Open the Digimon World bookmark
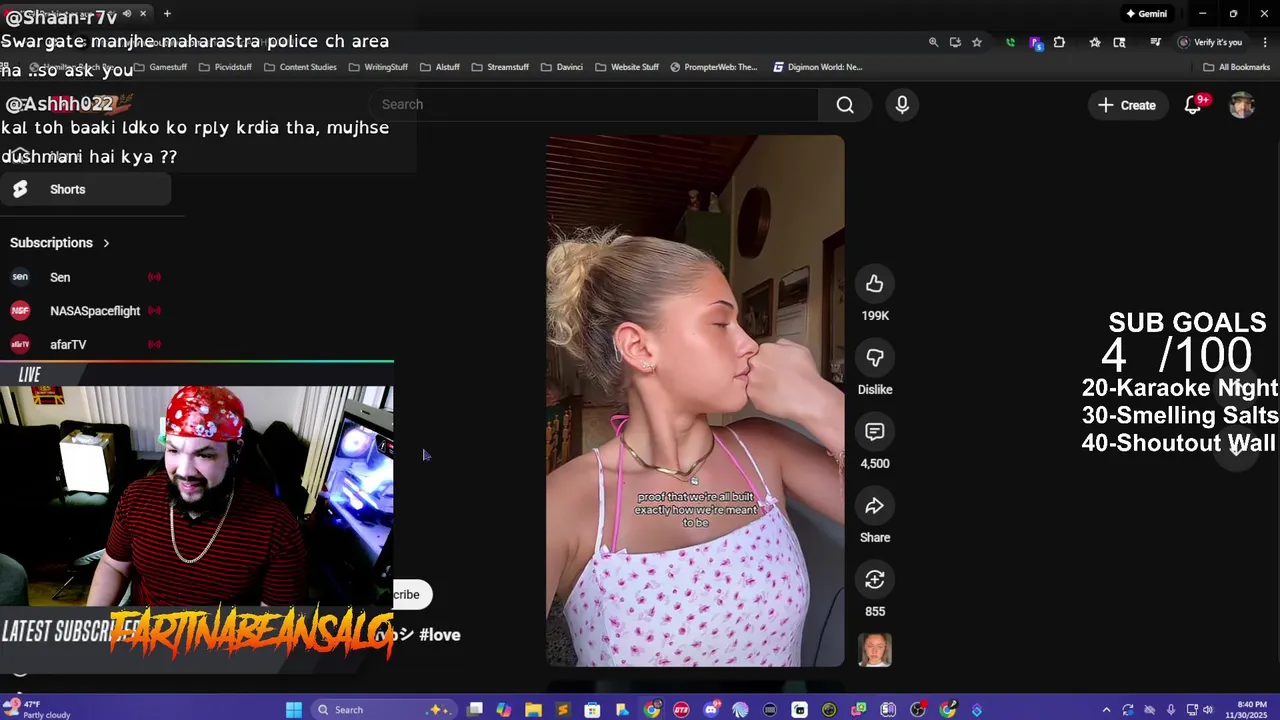Viewport: 1280px width, 720px height. pyautogui.click(x=818, y=67)
